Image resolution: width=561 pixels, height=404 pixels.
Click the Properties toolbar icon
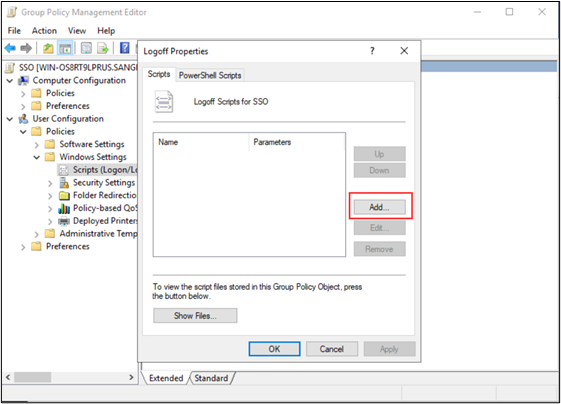(x=86, y=48)
